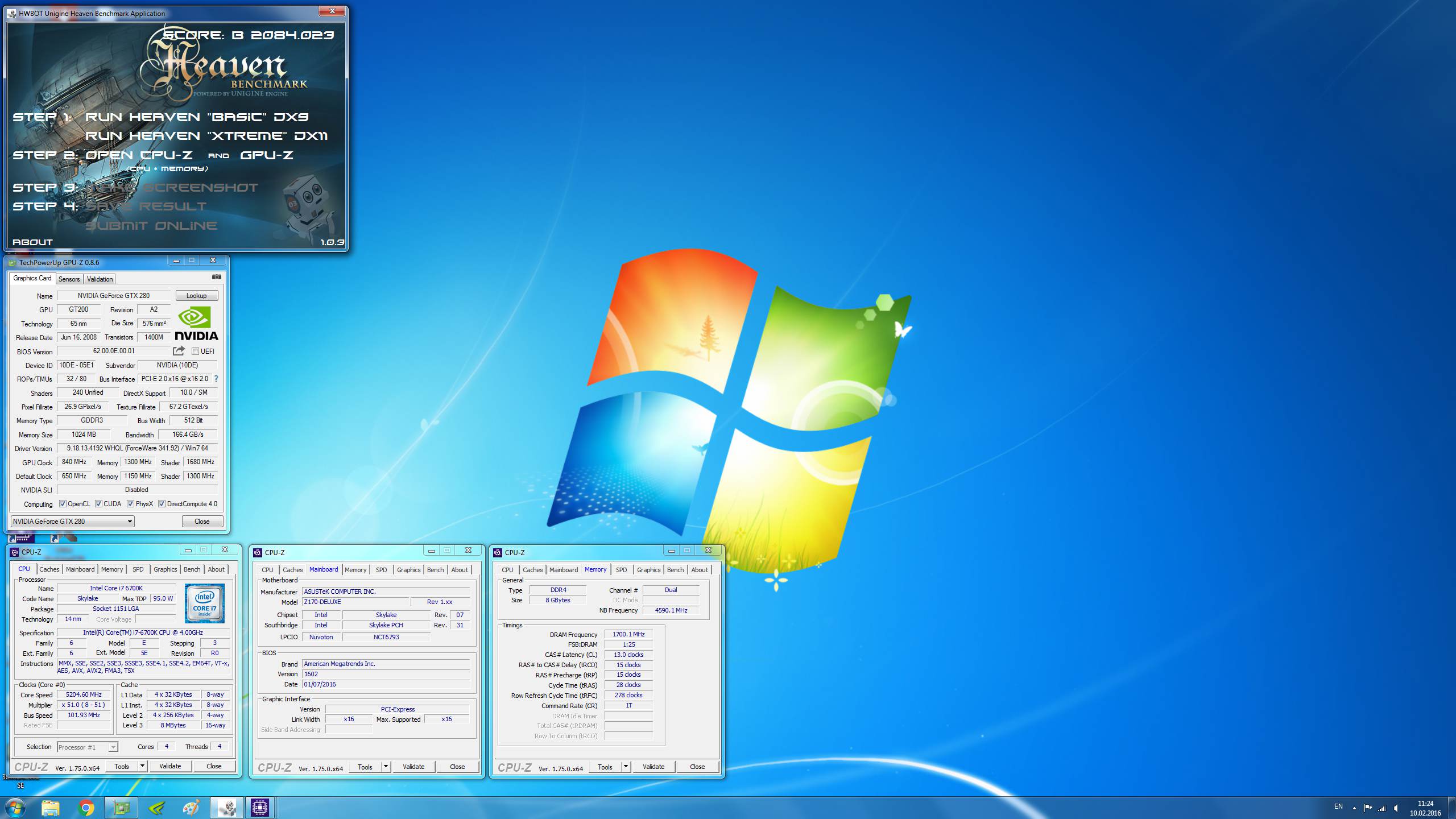Click the GPU-Z BIOS save/share icon
This screenshot has height=819, width=1456.
(179, 351)
